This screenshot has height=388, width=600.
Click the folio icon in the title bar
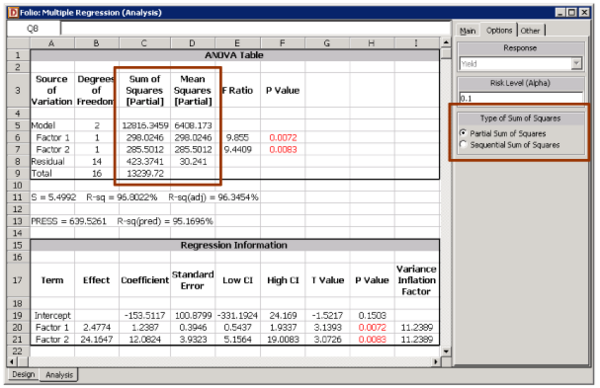pyautogui.click(x=13, y=13)
